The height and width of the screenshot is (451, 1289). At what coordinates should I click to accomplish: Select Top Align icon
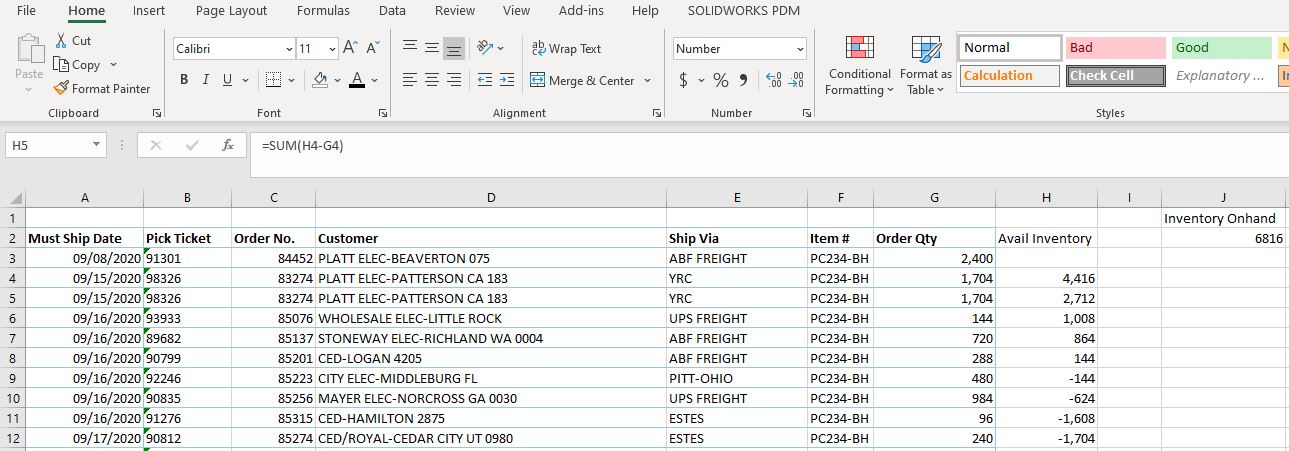pyautogui.click(x=410, y=48)
